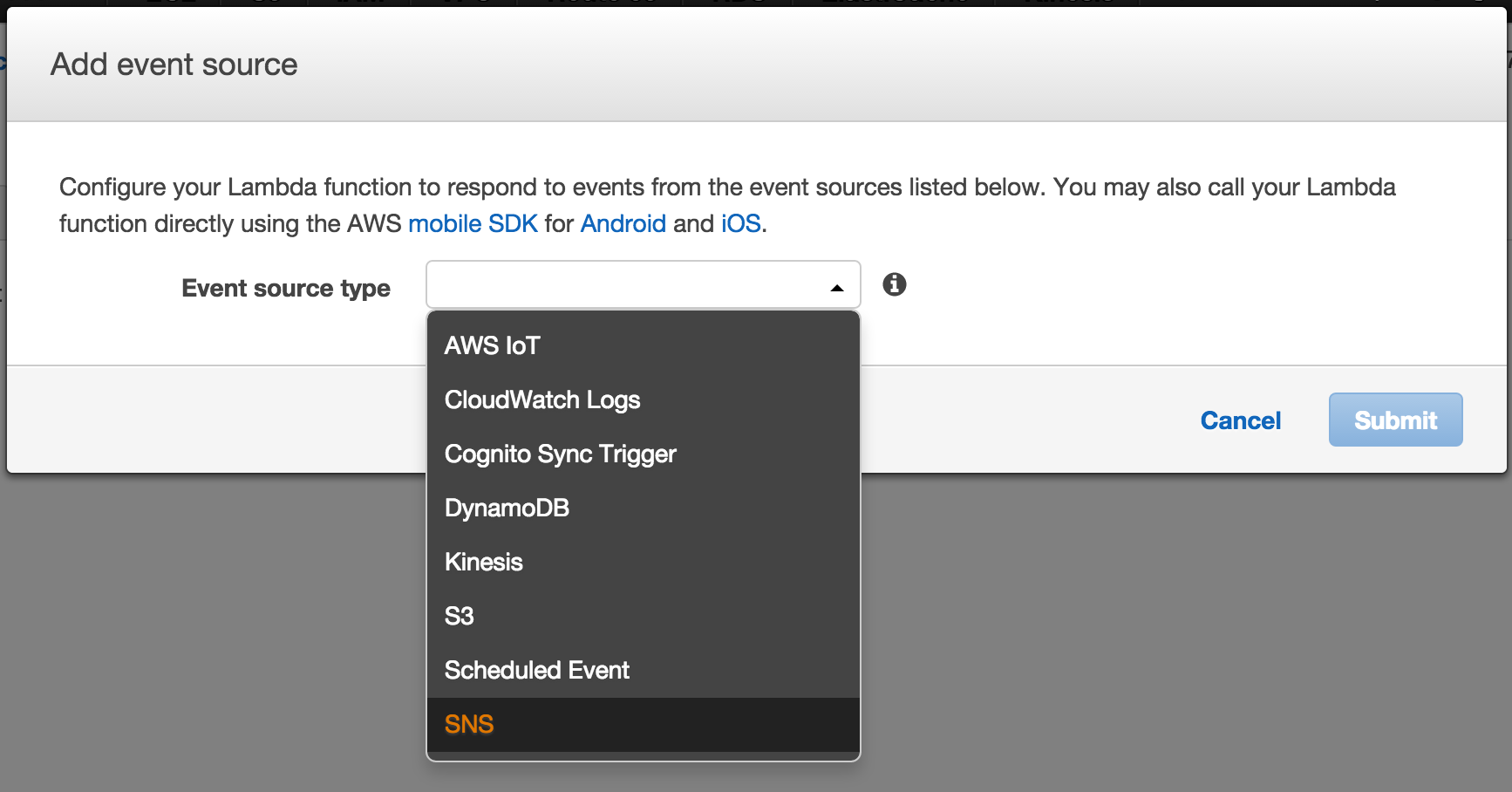Choose Kinesis as the event source
Image resolution: width=1512 pixels, height=792 pixels.
pyautogui.click(x=483, y=562)
